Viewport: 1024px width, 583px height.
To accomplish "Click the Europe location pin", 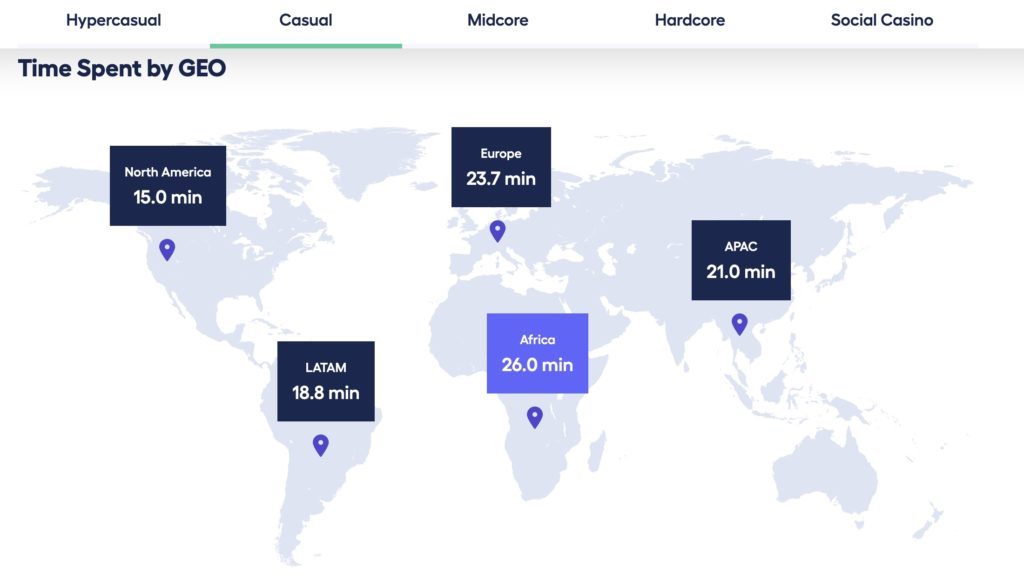I will click(x=497, y=231).
